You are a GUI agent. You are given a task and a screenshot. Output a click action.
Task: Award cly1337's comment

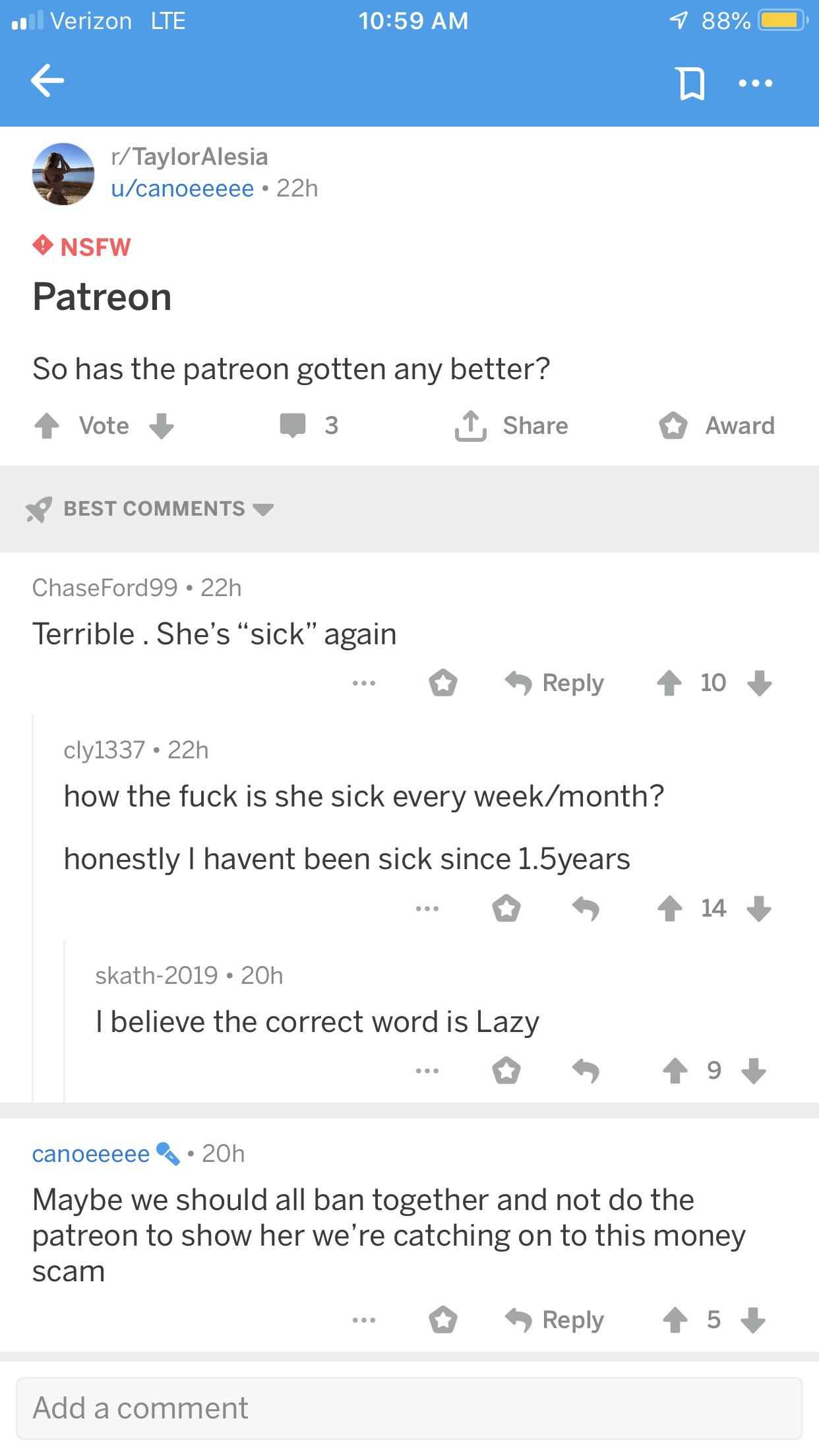pyautogui.click(x=506, y=909)
